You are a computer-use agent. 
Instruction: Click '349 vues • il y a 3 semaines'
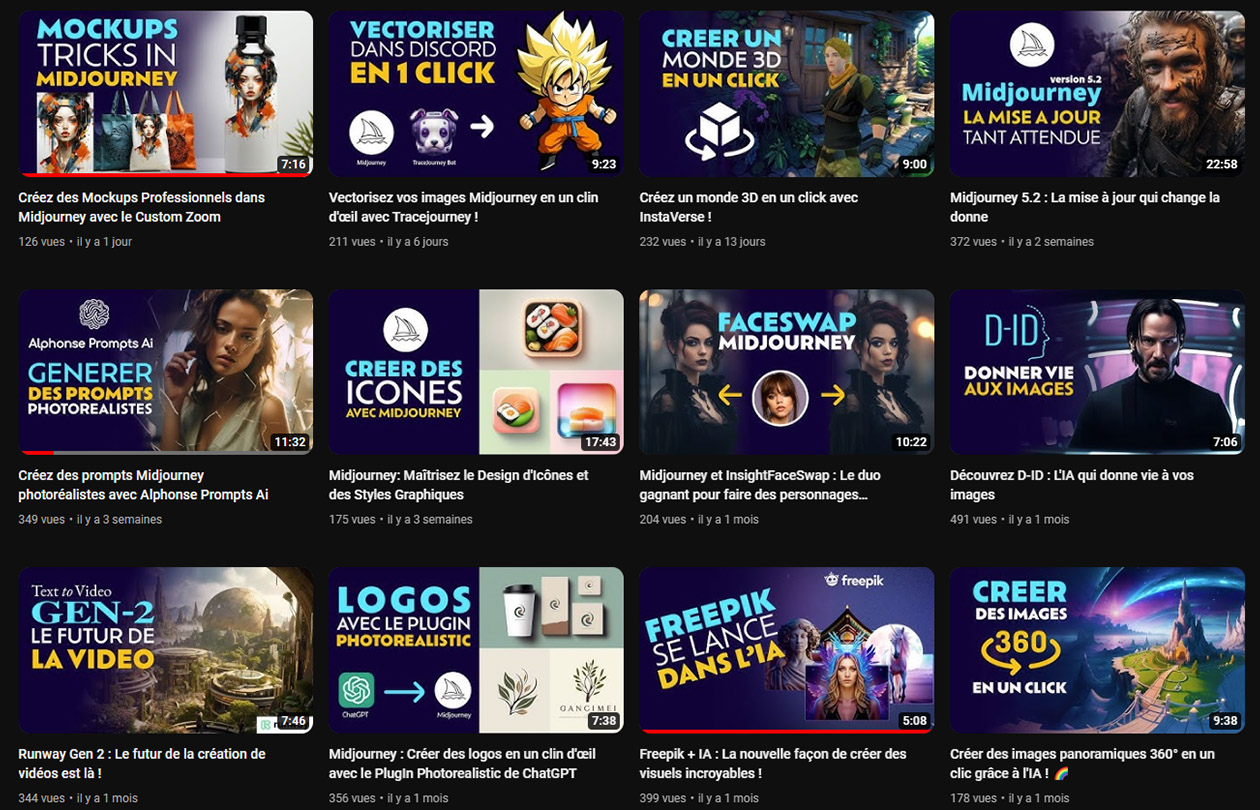(90, 520)
